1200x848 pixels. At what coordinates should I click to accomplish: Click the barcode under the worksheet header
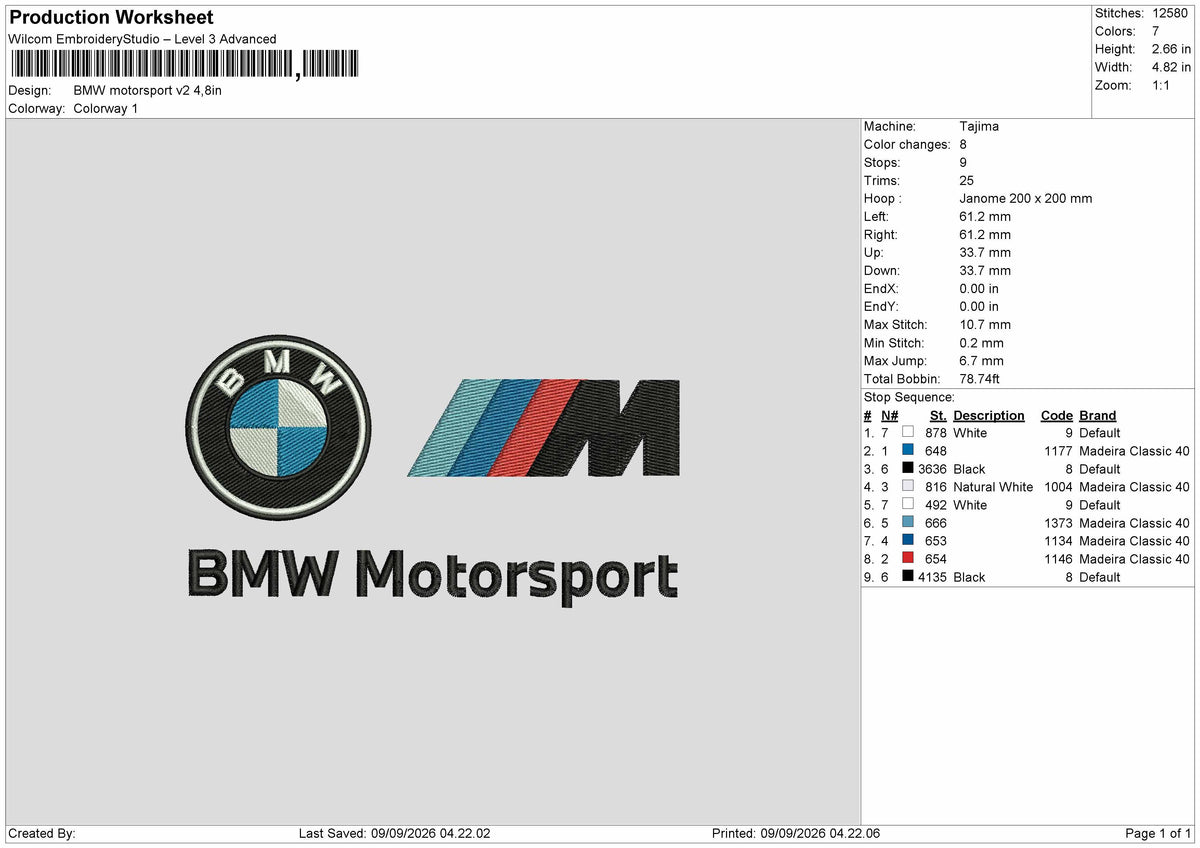pyautogui.click(x=183, y=65)
